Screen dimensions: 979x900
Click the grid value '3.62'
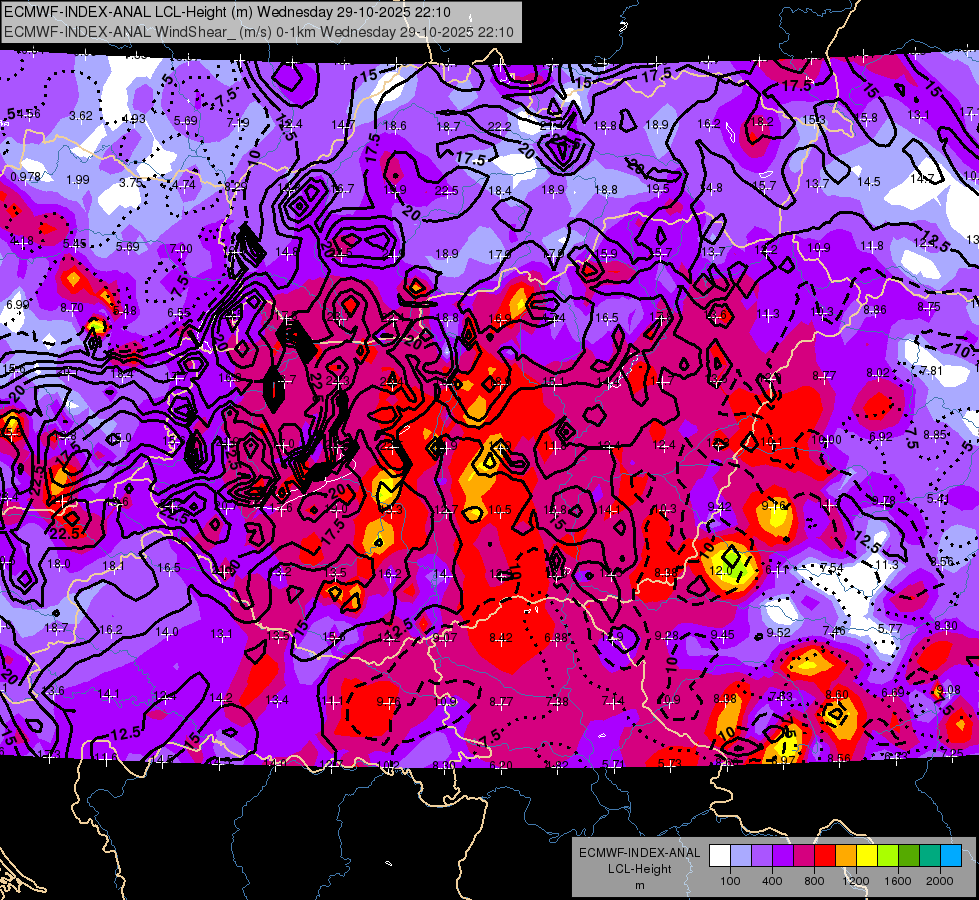[x=81, y=116]
